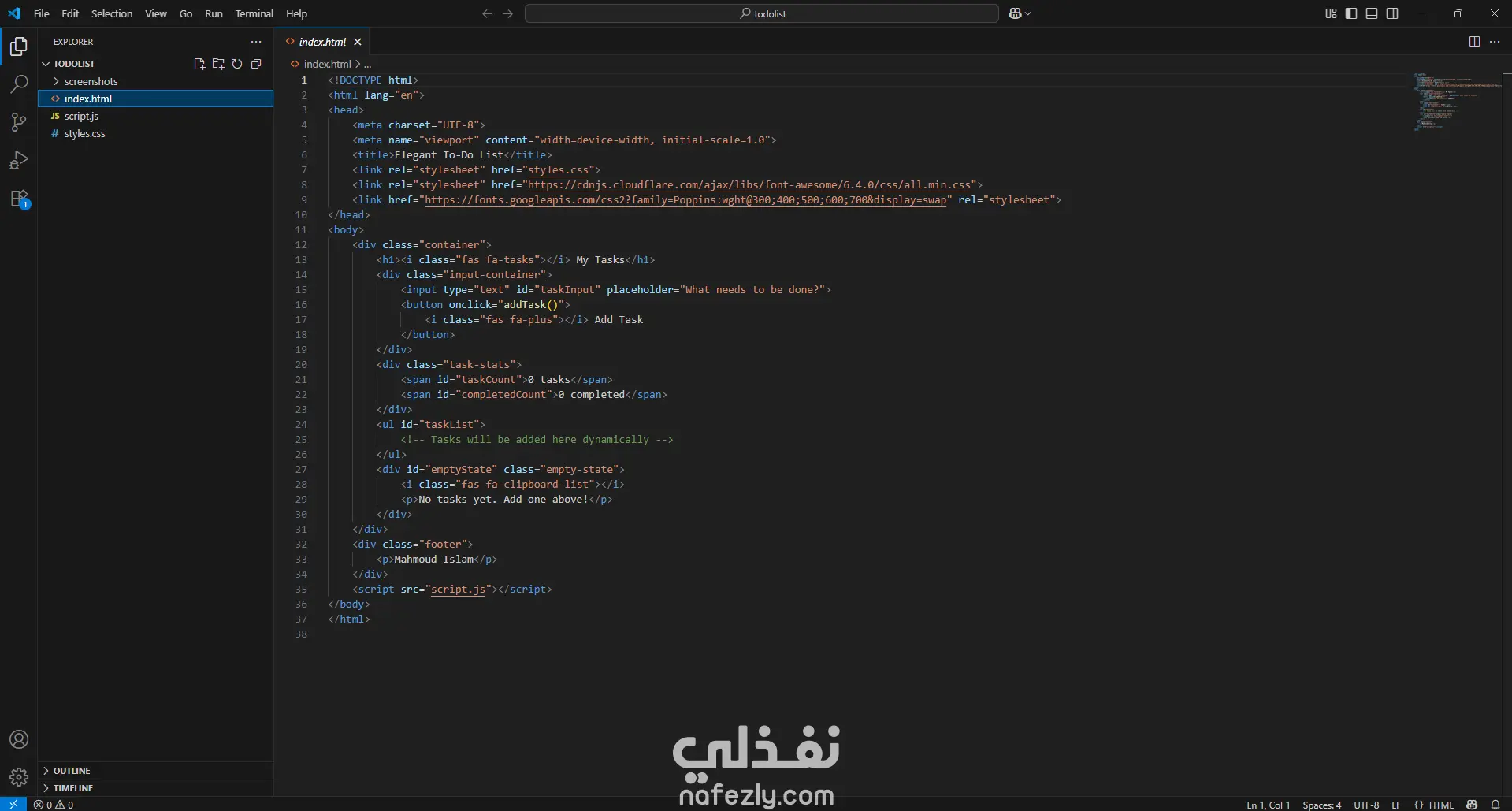Open the Run and Debug view
Image resolution: width=1512 pixels, height=811 pixels.
pyautogui.click(x=19, y=160)
